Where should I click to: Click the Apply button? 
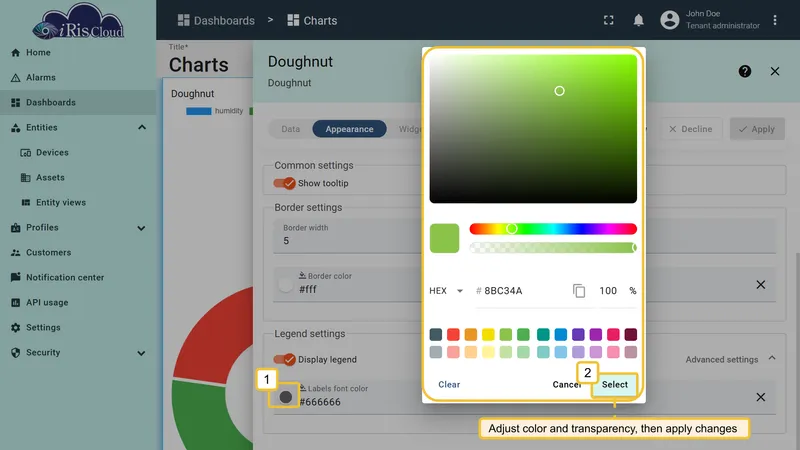pos(757,129)
